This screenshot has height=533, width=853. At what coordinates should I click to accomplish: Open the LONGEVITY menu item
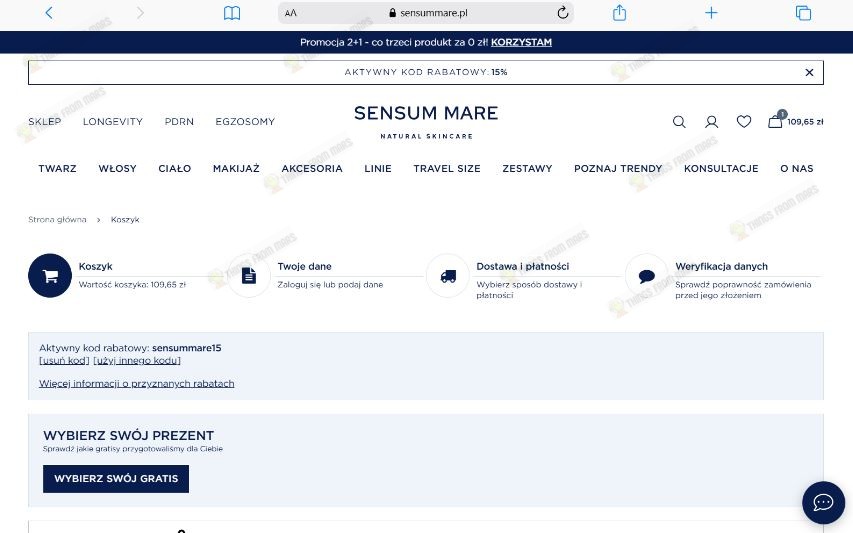(x=113, y=121)
